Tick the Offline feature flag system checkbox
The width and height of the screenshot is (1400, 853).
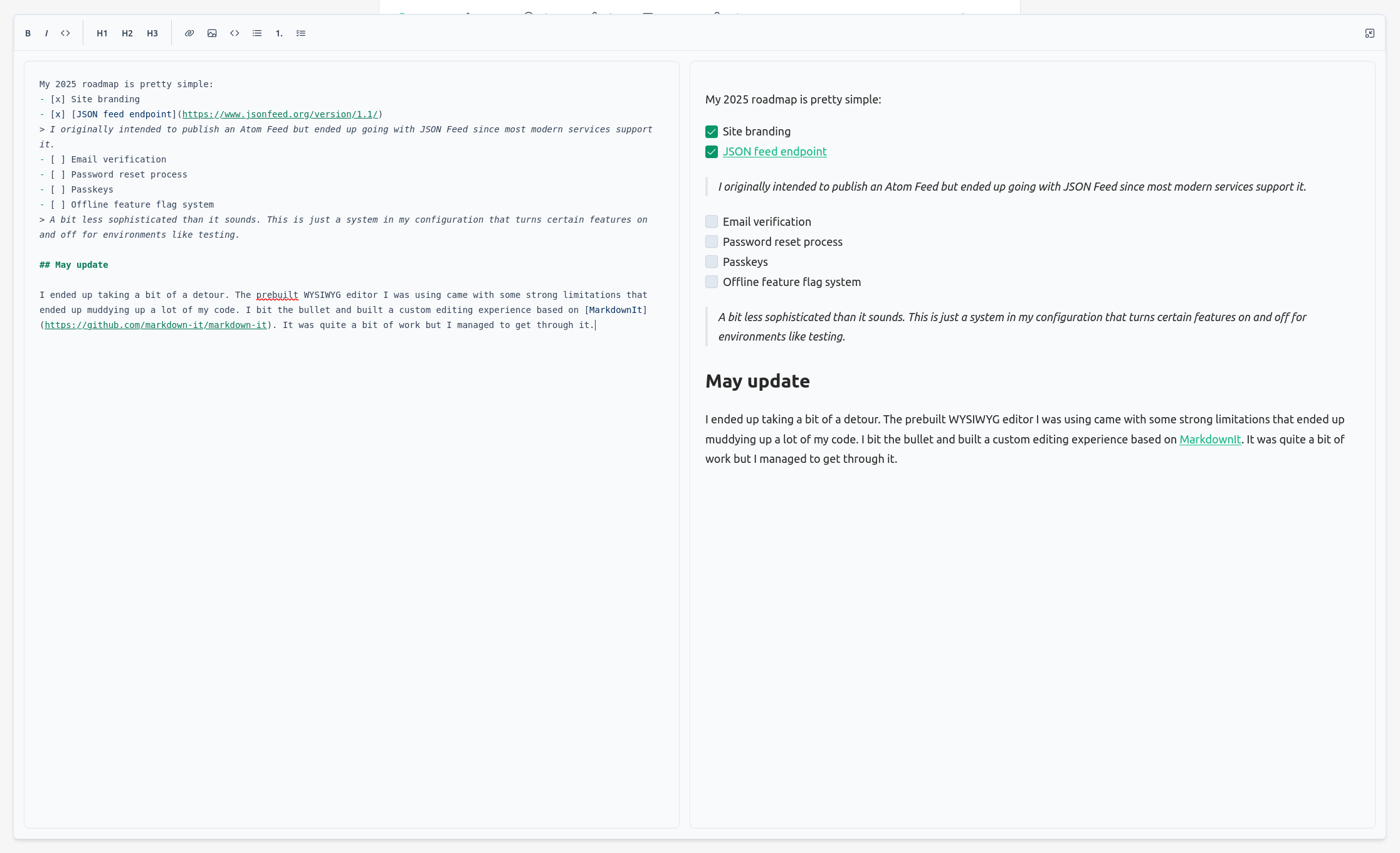(x=712, y=282)
